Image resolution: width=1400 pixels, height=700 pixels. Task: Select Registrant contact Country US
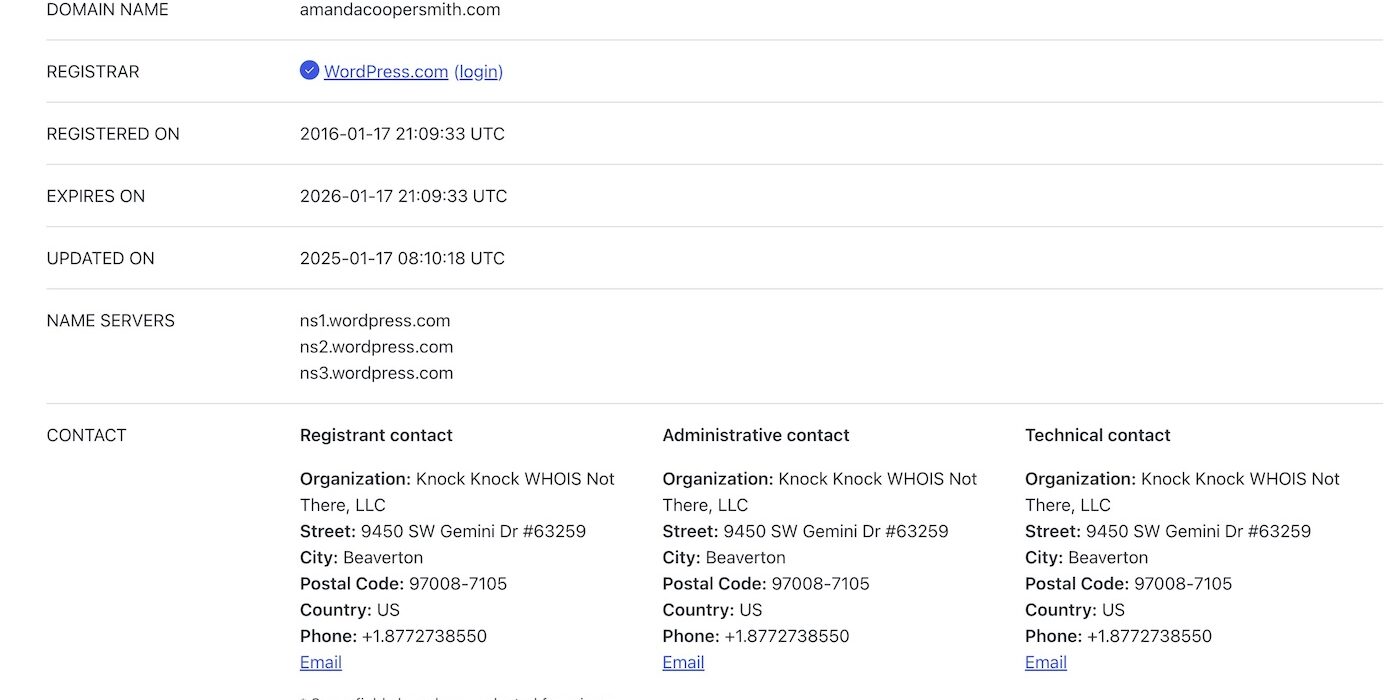pos(350,609)
